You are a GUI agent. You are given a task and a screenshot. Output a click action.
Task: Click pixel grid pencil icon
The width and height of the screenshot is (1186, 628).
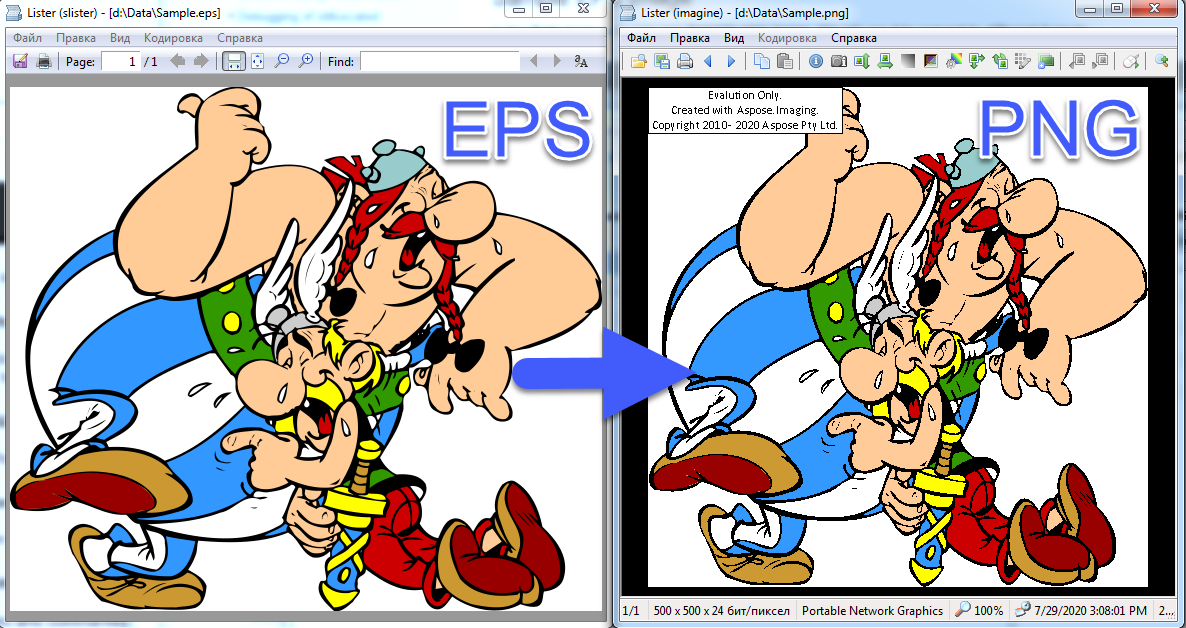pyautogui.click(x=1023, y=61)
